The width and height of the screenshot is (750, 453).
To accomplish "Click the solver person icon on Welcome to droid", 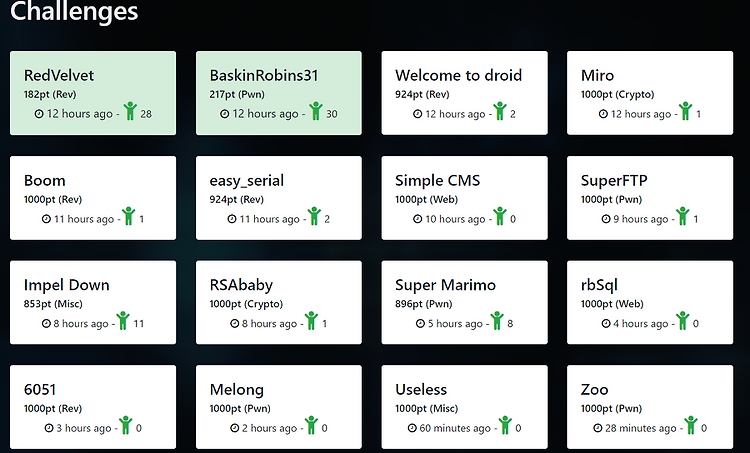I will tap(500, 111).
